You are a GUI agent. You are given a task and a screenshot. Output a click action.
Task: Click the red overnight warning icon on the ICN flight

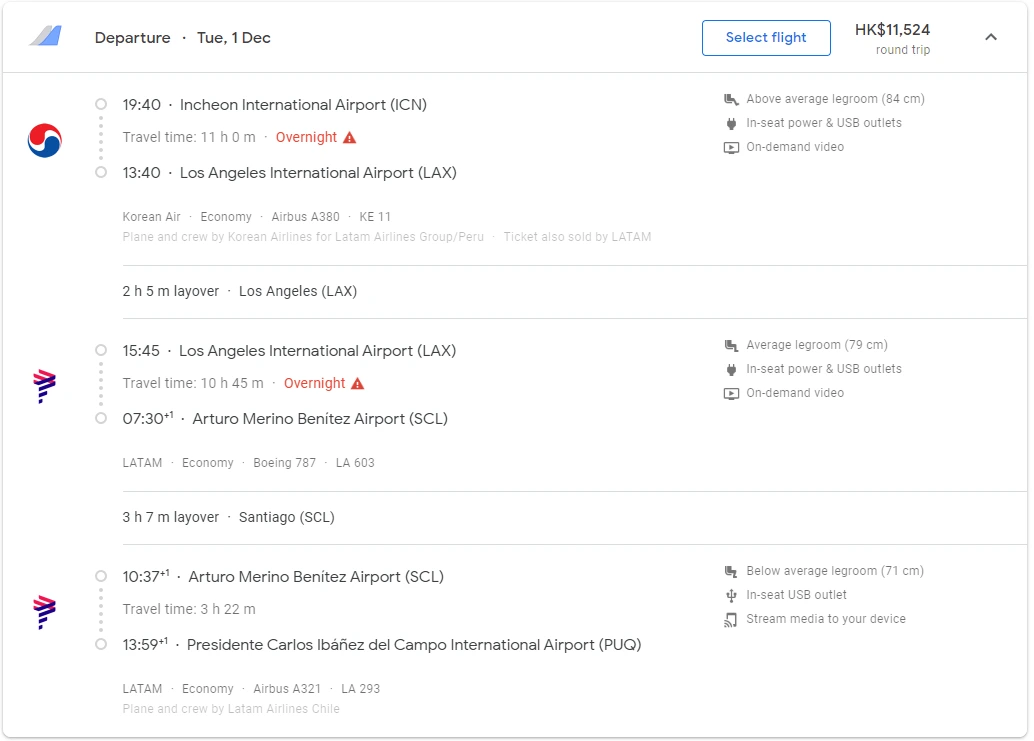[x=349, y=137]
